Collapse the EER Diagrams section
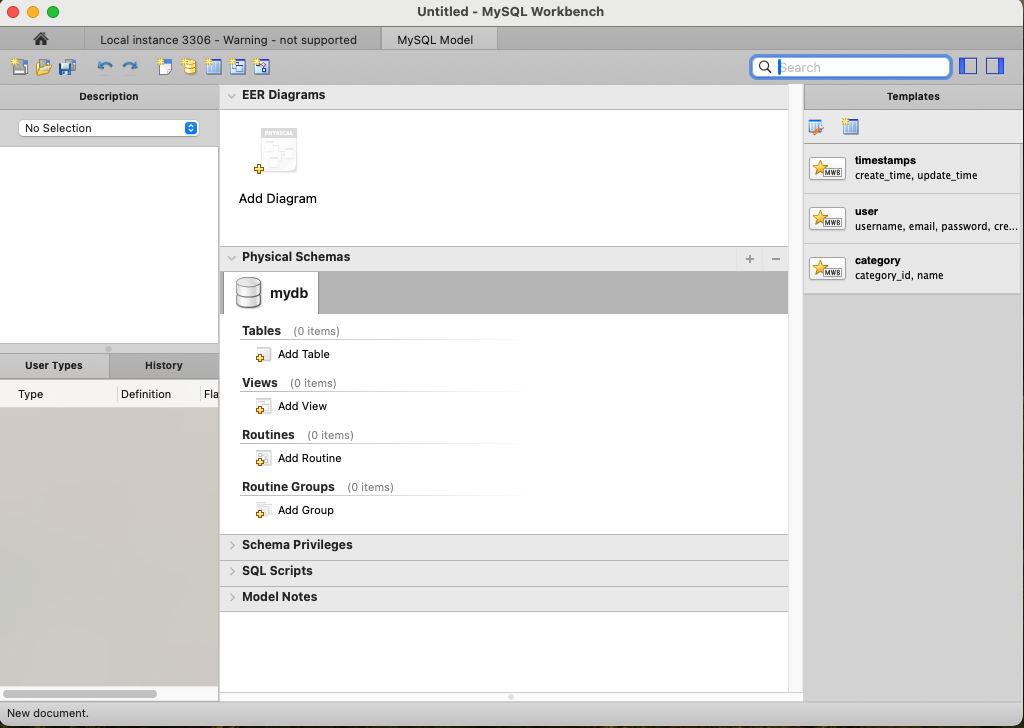 (x=231, y=95)
